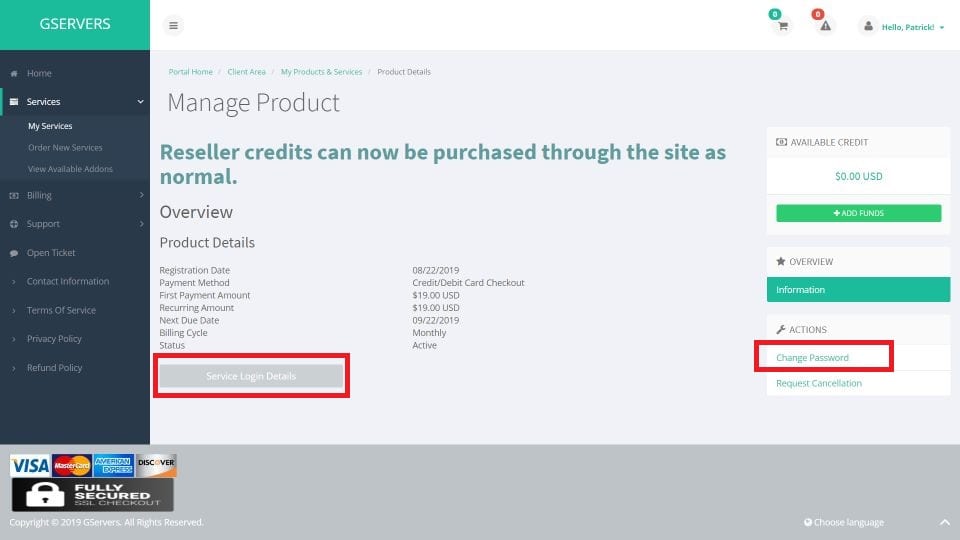View the alert notifications triangle icon
960x540 pixels.
[825, 26]
